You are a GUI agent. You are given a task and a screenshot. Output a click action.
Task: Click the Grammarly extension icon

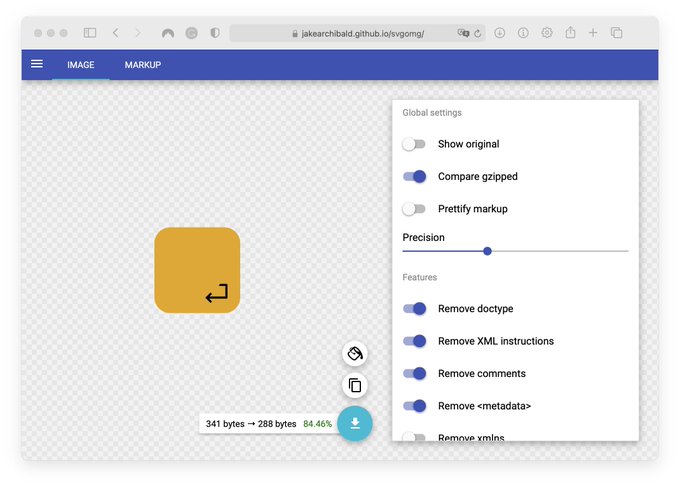(191, 33)
